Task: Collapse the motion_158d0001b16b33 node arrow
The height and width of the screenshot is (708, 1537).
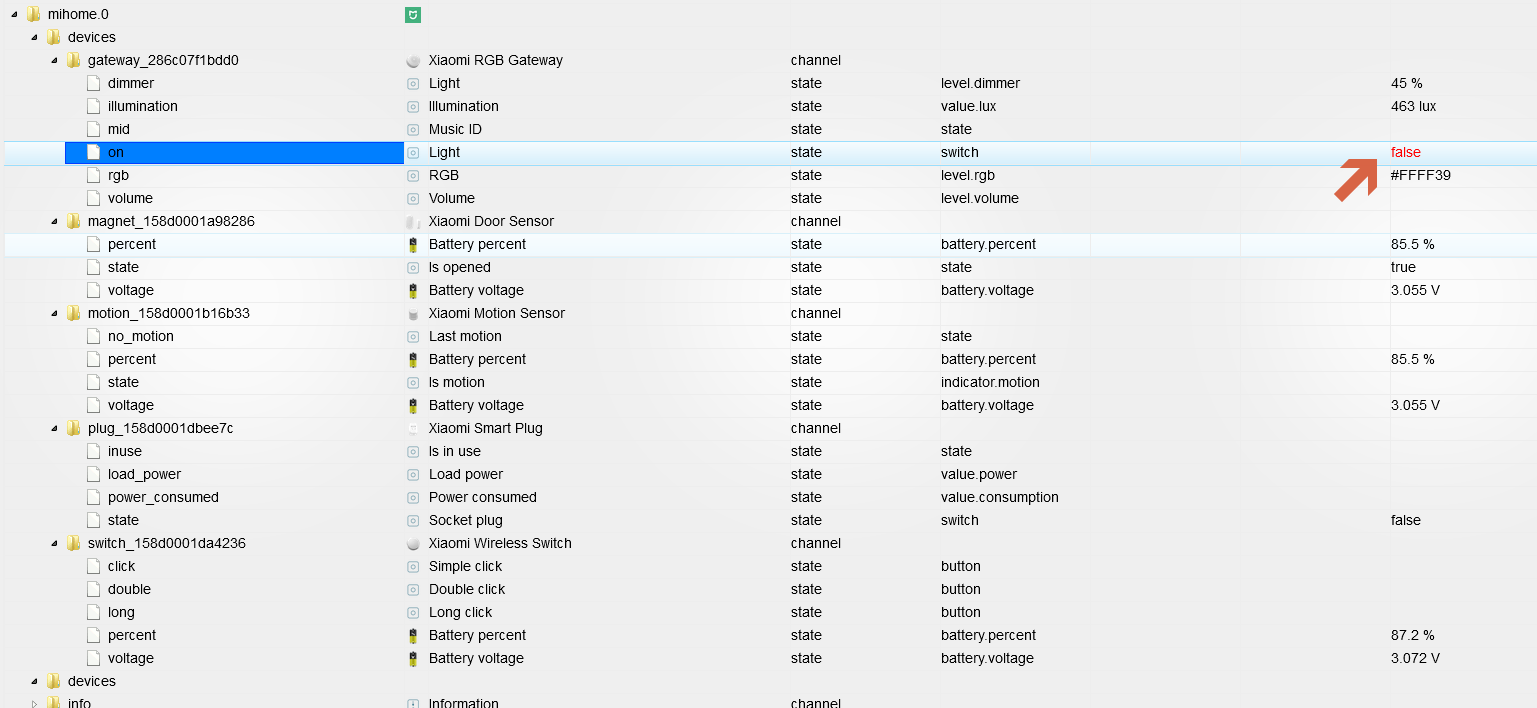Action: 54,314
